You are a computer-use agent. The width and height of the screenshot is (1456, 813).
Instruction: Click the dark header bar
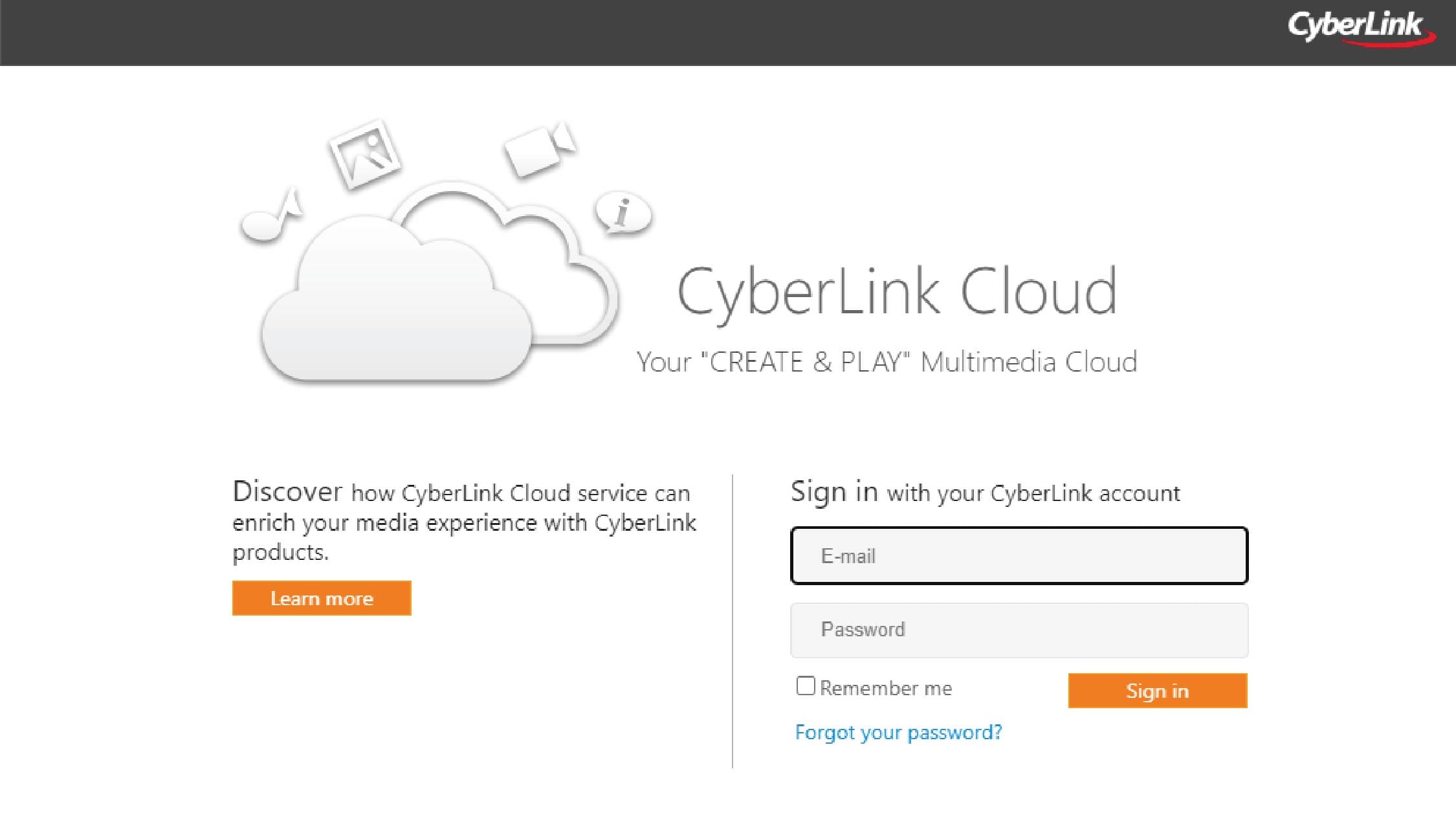[728, 32]
